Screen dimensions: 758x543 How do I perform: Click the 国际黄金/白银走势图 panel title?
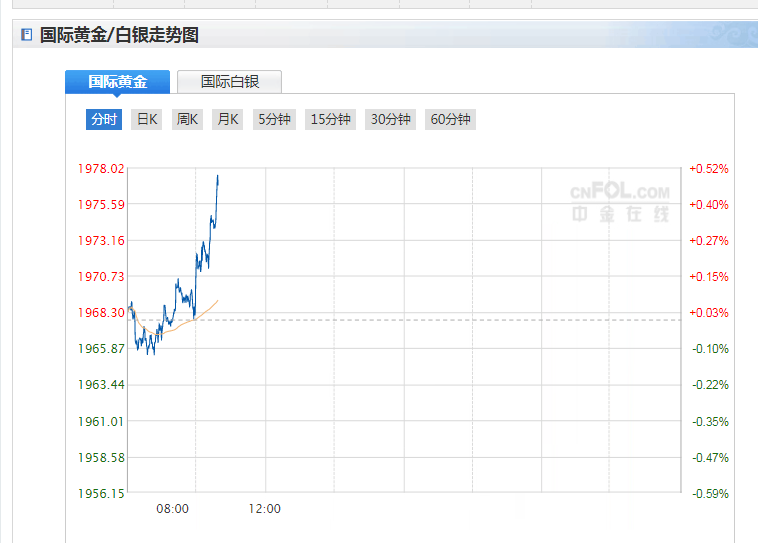pyautogui.click(x=119, y=35)
